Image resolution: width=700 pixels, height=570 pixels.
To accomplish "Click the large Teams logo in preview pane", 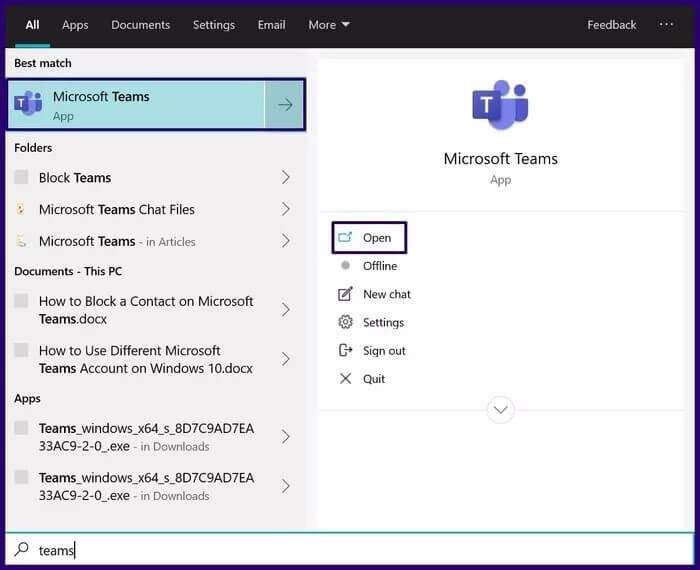I will tap(500, 106).
